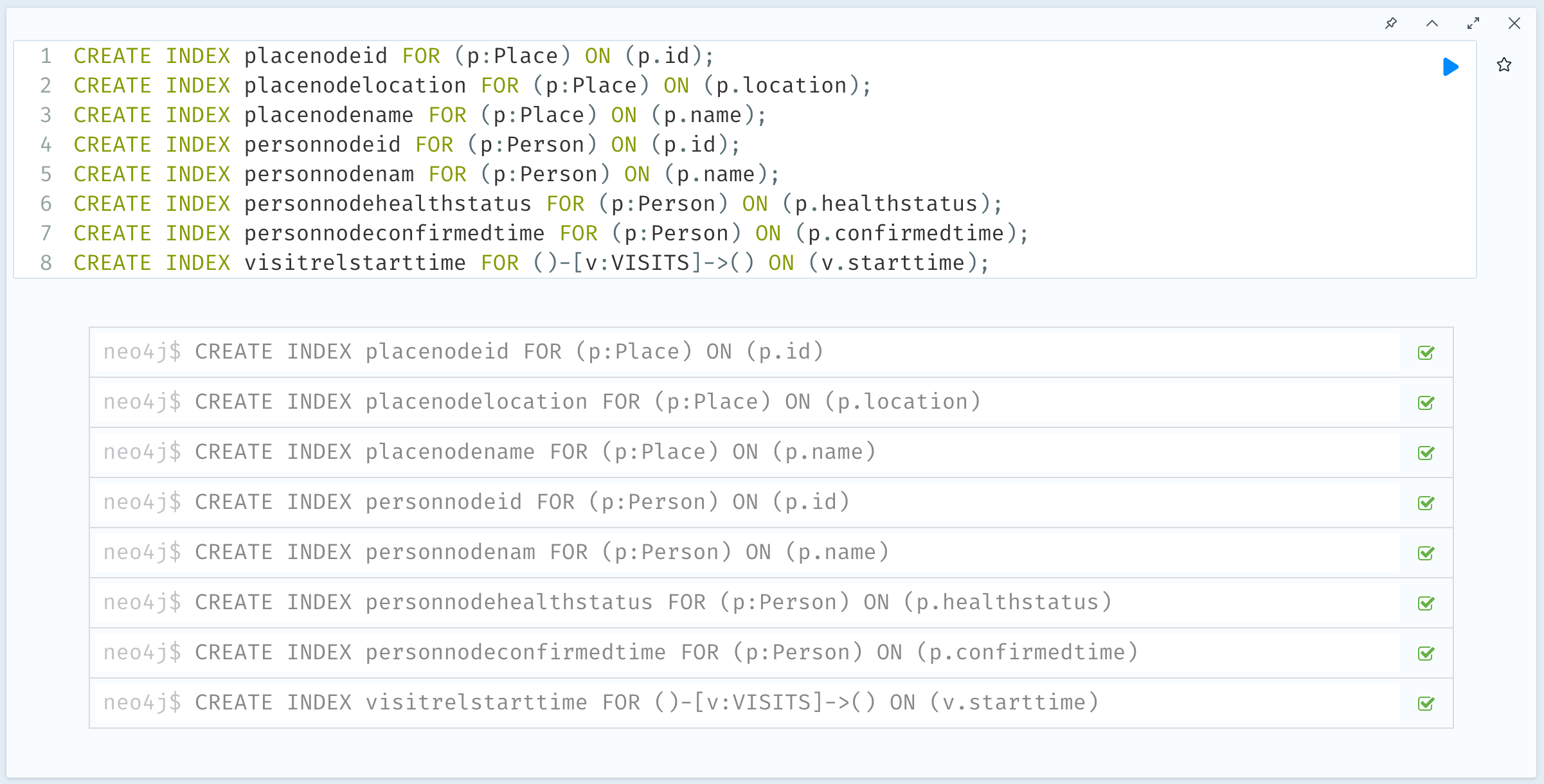Image resolution: width=1544 pixels, height=784 pixels.
Task: Open the placenodelocation result statement row
Action: pos(771,402)
